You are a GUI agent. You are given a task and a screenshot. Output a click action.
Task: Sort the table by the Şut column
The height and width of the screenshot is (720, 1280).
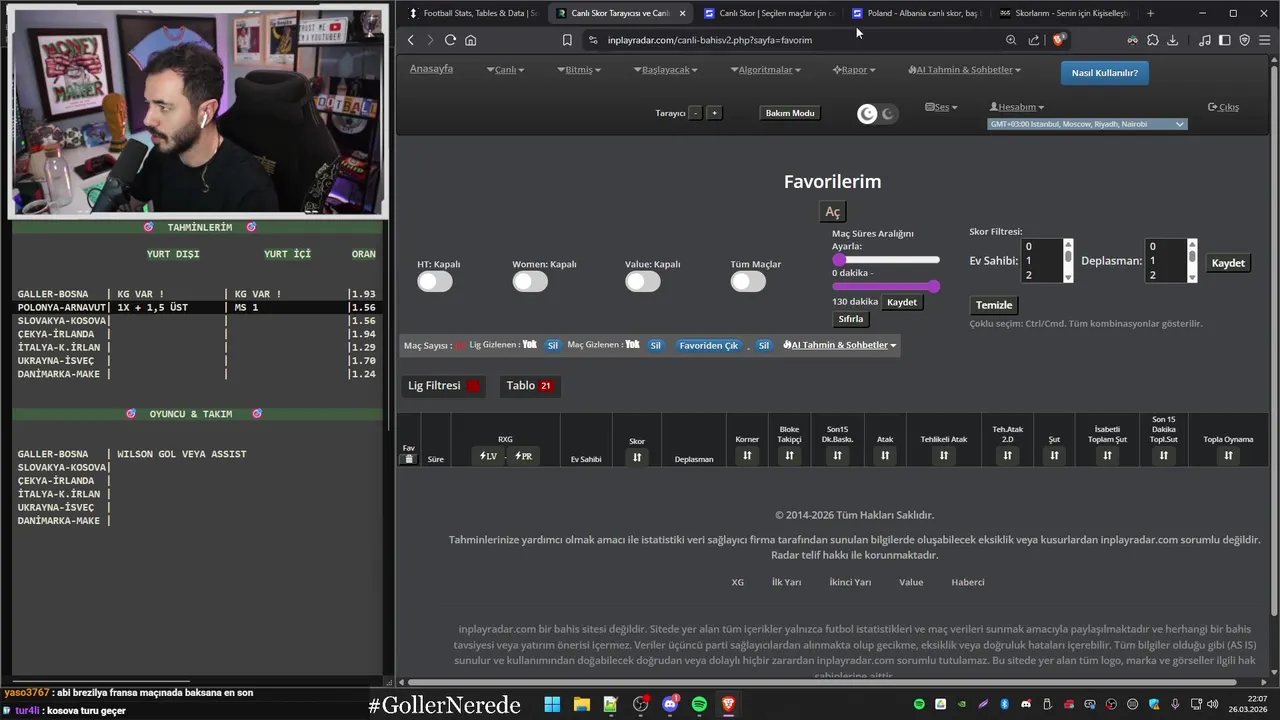pos(1054,455)
